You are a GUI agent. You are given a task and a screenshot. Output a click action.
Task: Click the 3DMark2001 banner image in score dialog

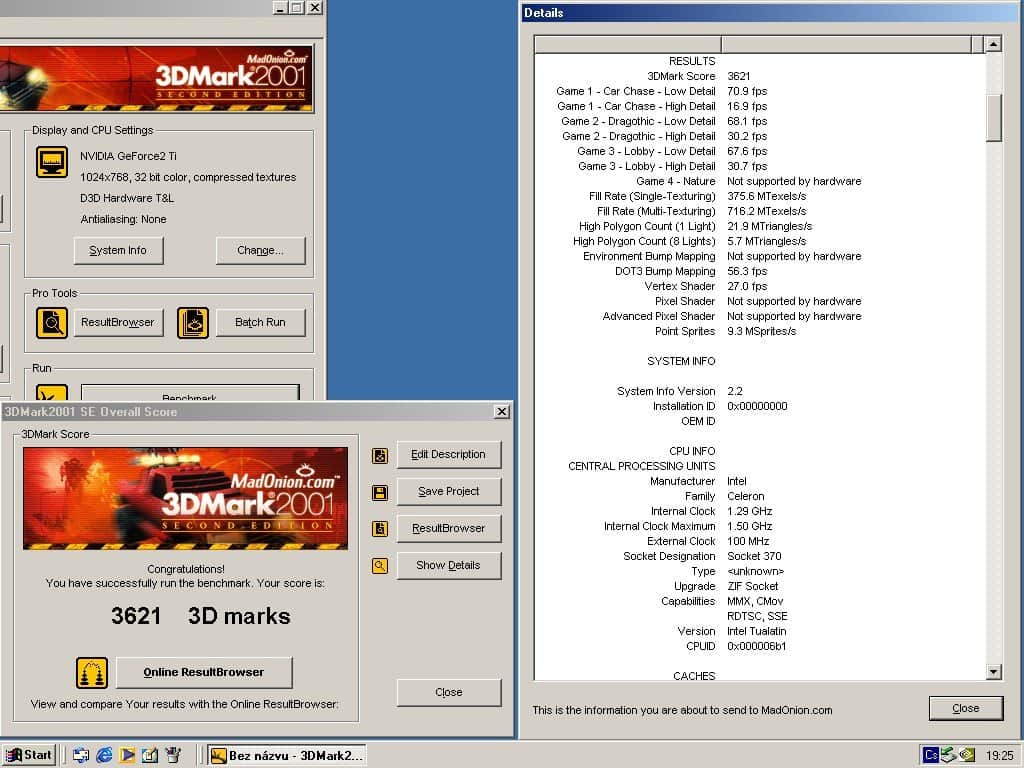[x=185, y=498]
